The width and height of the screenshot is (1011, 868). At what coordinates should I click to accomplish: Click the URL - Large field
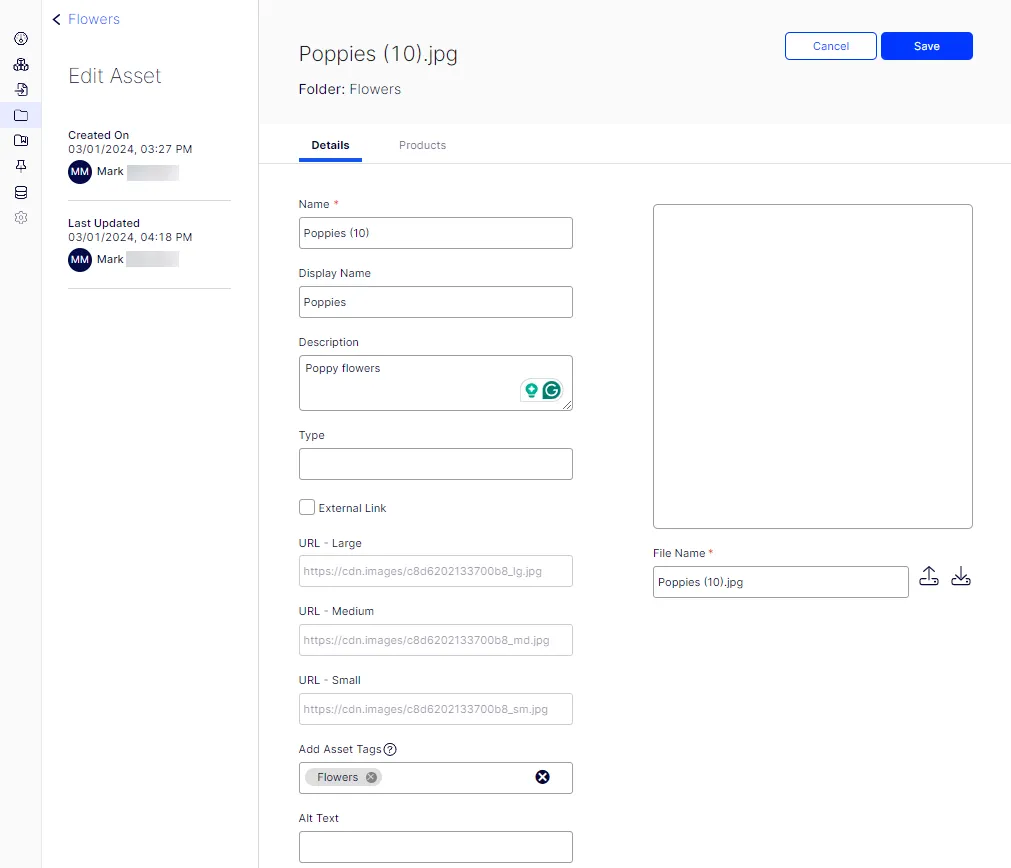click(436, 571)
